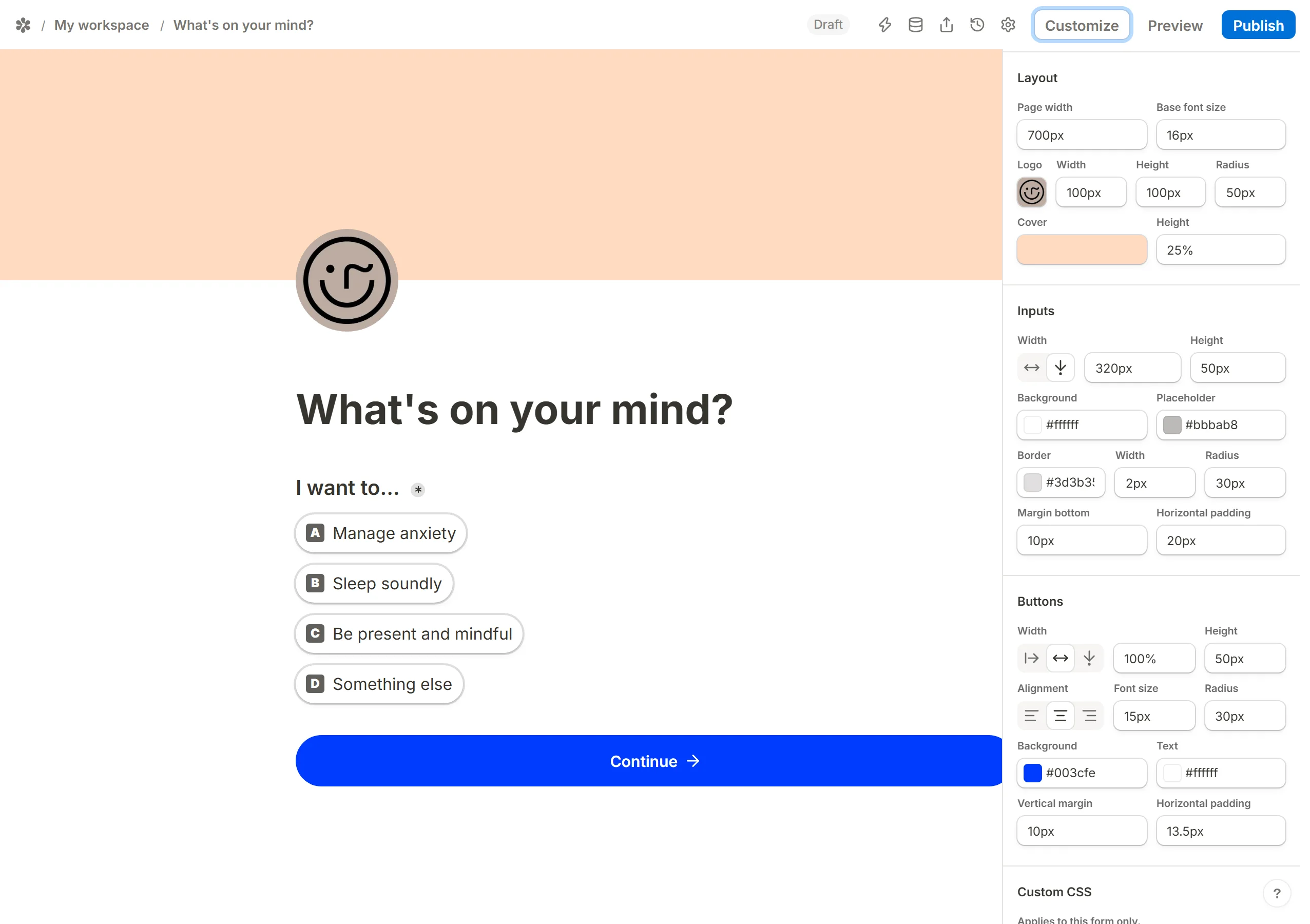The height and width of the screenshot is (924, 1310).
Task: Select option B Sleep soundly
Action: click(374, 583)
